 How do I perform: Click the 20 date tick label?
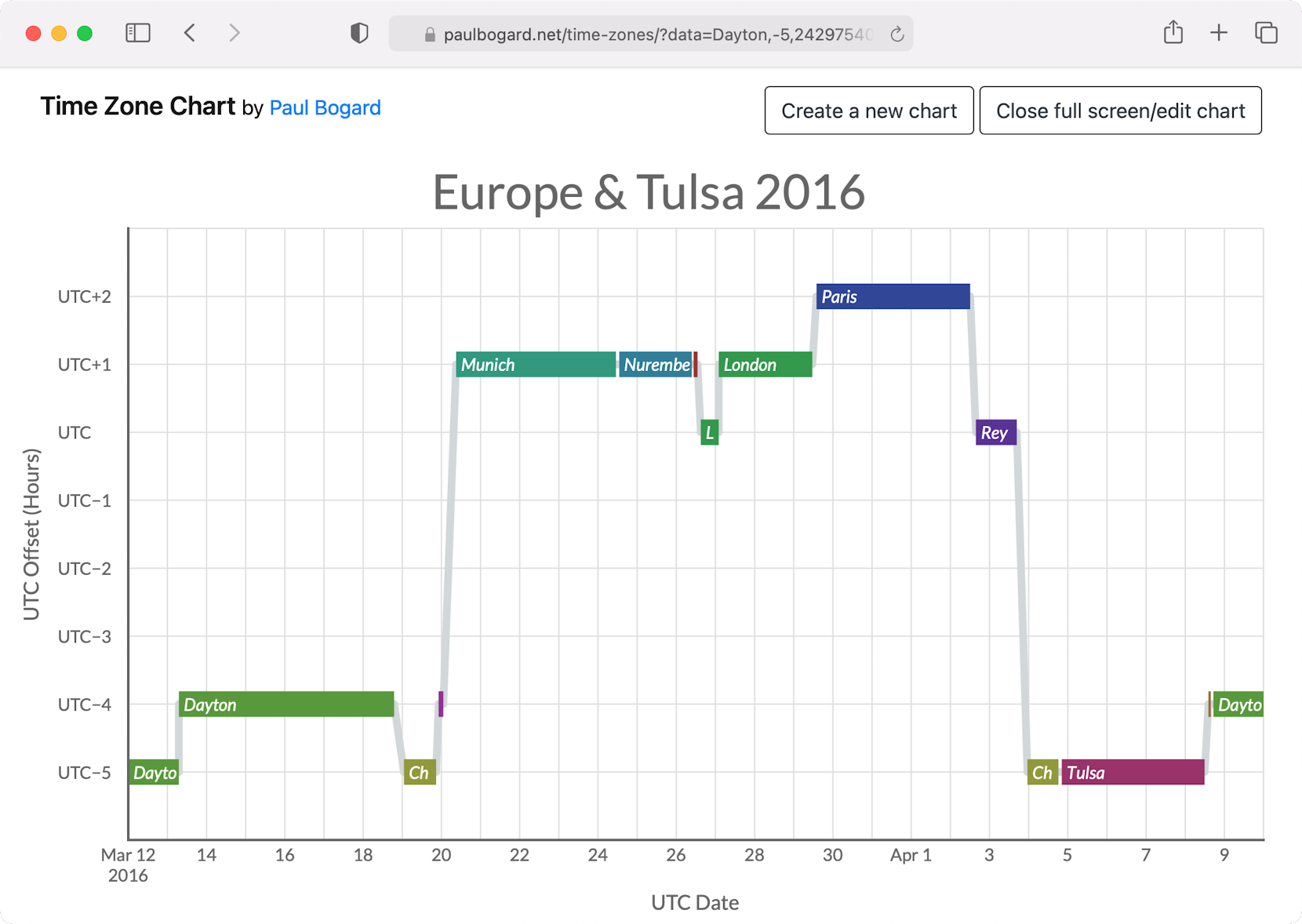[x=441, y=855]
